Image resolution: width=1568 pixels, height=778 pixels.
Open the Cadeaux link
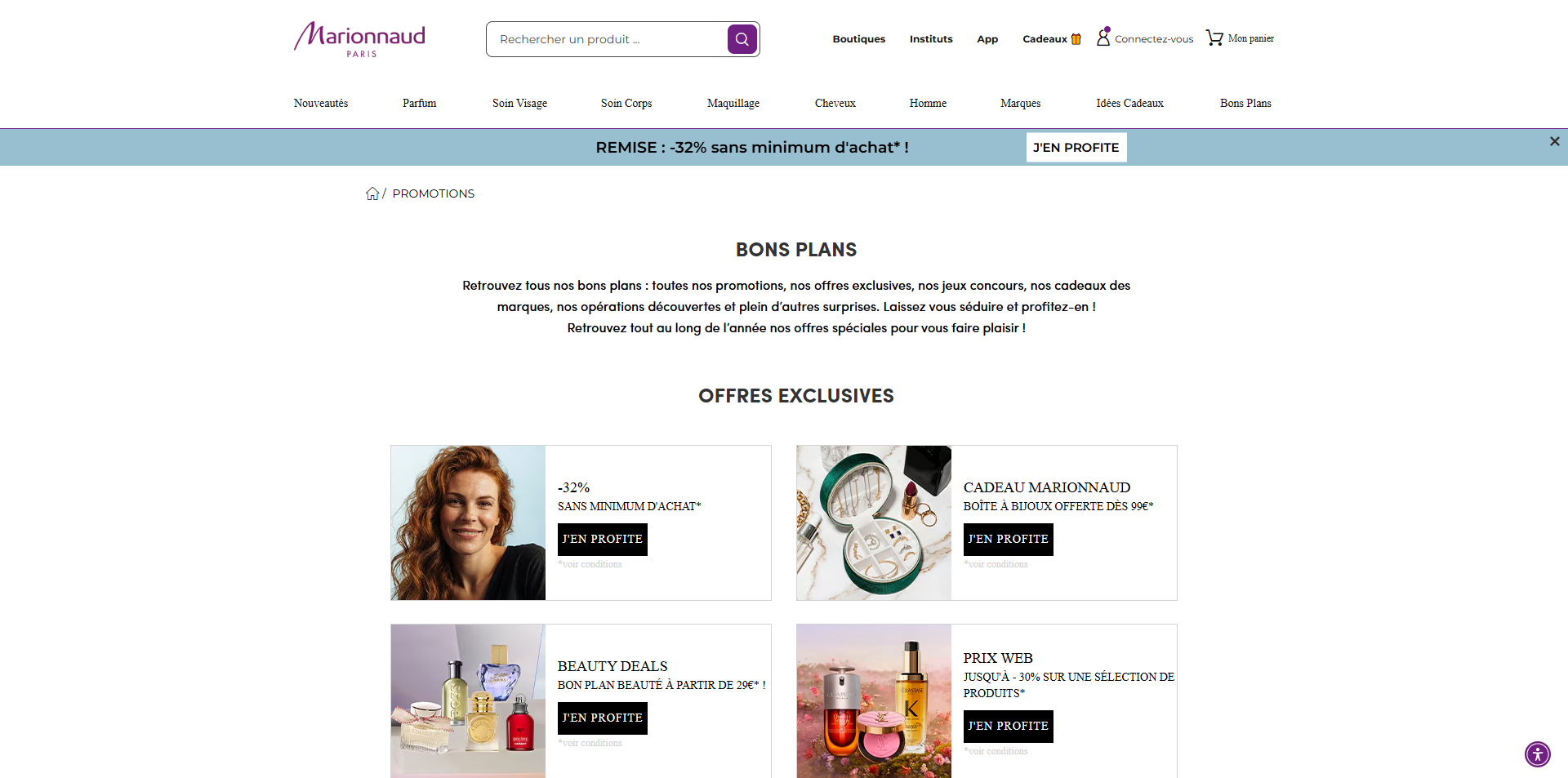click(1045, 39)
